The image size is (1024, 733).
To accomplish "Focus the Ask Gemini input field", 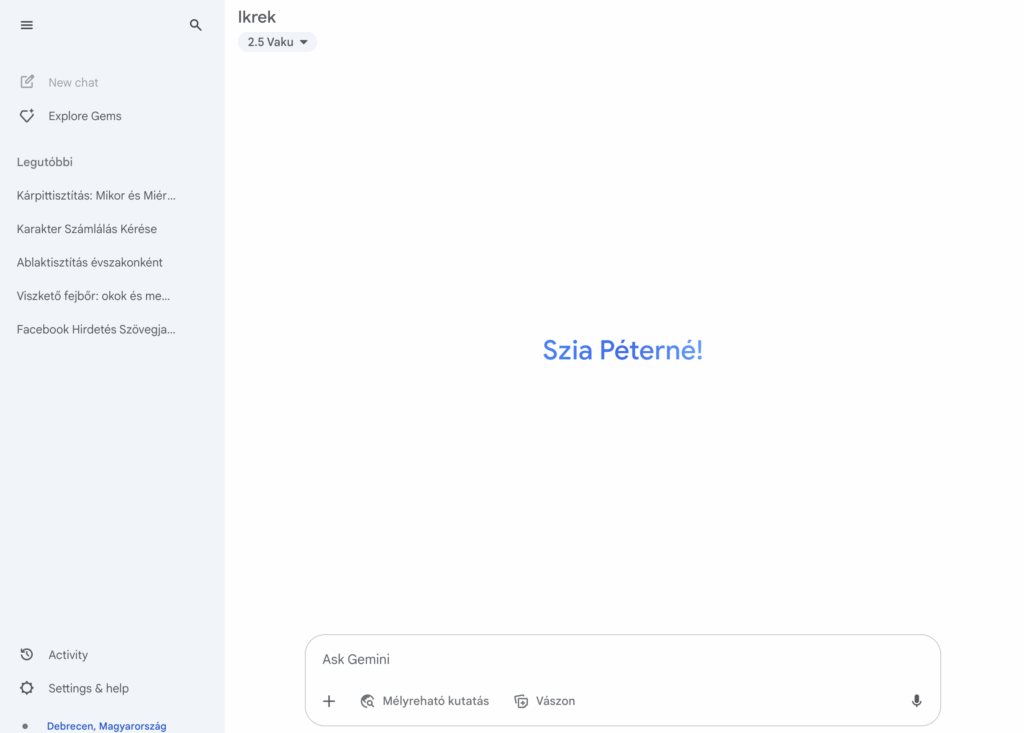I will click(x=622, y=659).
